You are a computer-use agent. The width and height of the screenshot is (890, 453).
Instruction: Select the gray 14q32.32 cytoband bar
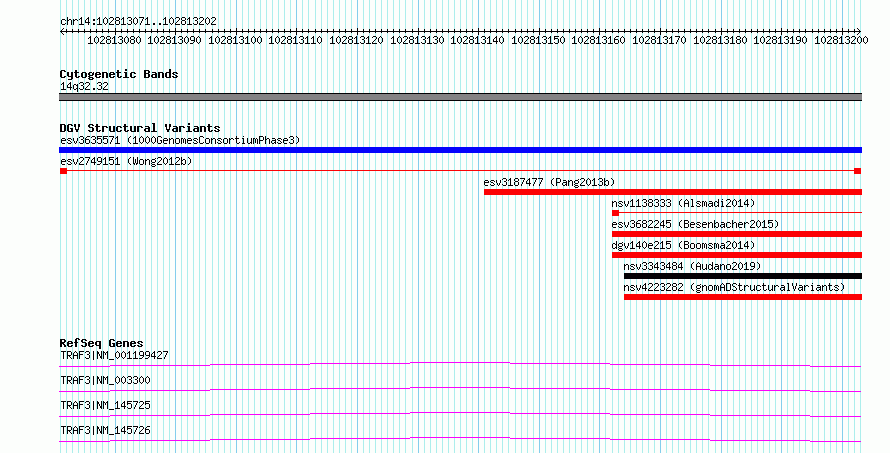tap(460, 97)
